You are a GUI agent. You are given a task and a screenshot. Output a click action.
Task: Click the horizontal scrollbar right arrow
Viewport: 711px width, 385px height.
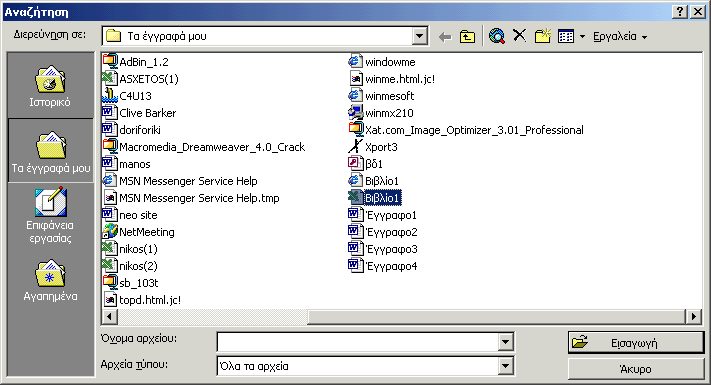point(693,317)
